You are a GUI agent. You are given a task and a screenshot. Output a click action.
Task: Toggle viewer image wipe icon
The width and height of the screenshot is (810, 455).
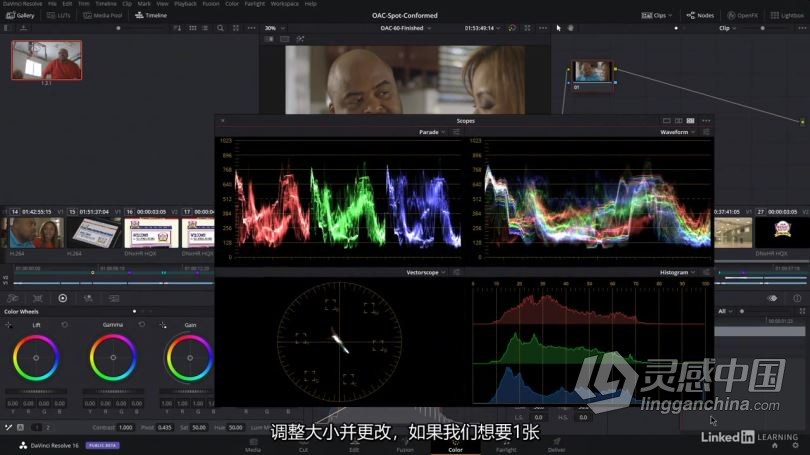[269, 39]
